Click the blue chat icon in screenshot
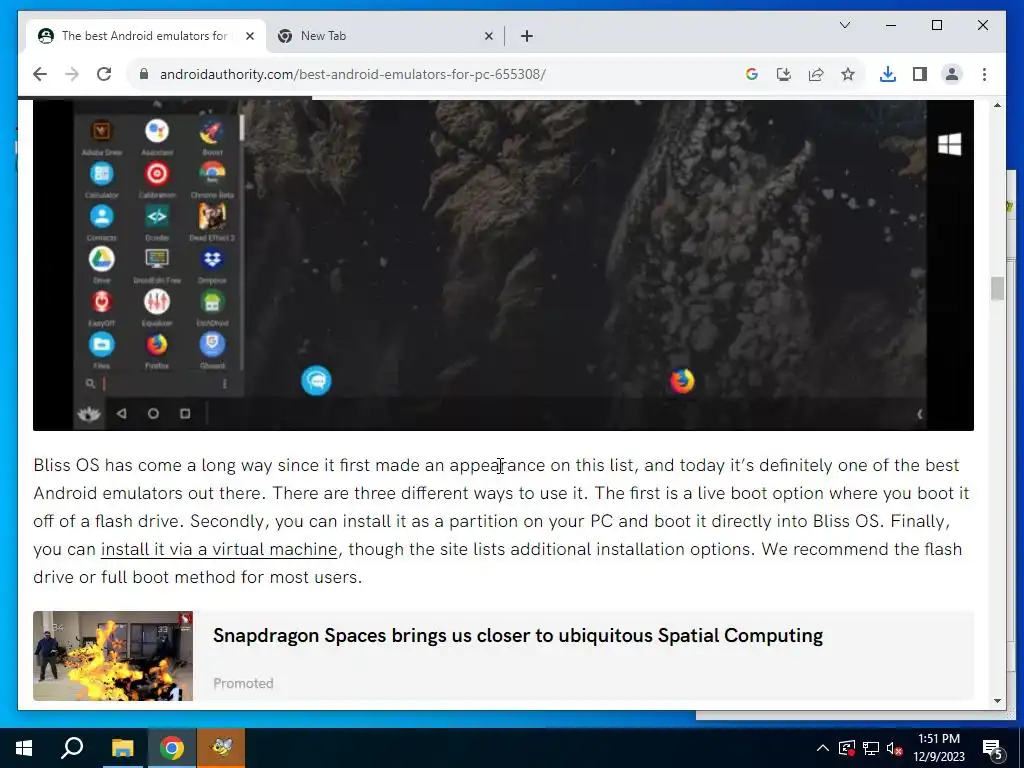1024x768 pixels. [x=316, y=381]
